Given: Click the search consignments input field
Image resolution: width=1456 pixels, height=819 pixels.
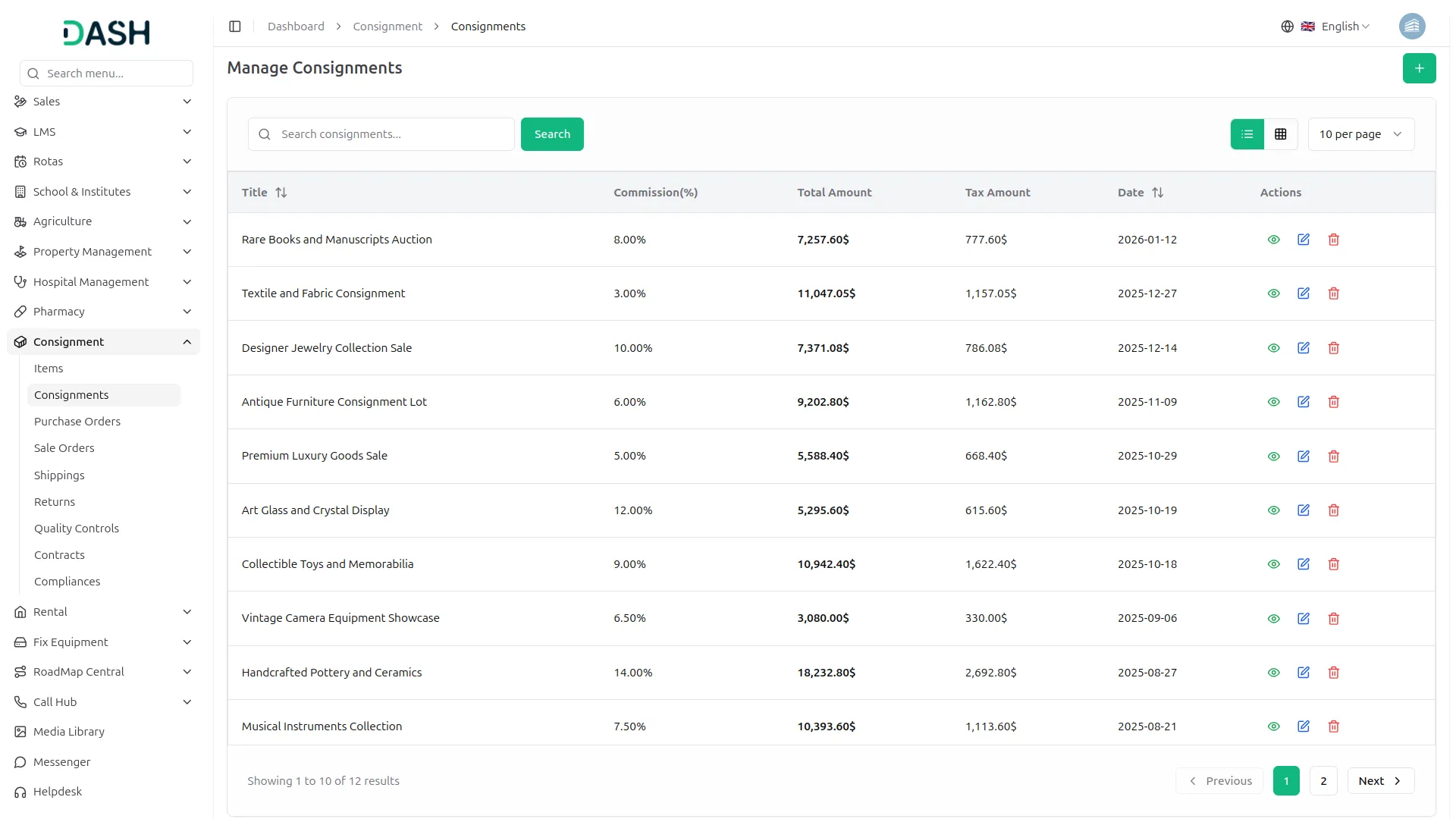Looking at the screenshot, I should (x=381, y=133).
